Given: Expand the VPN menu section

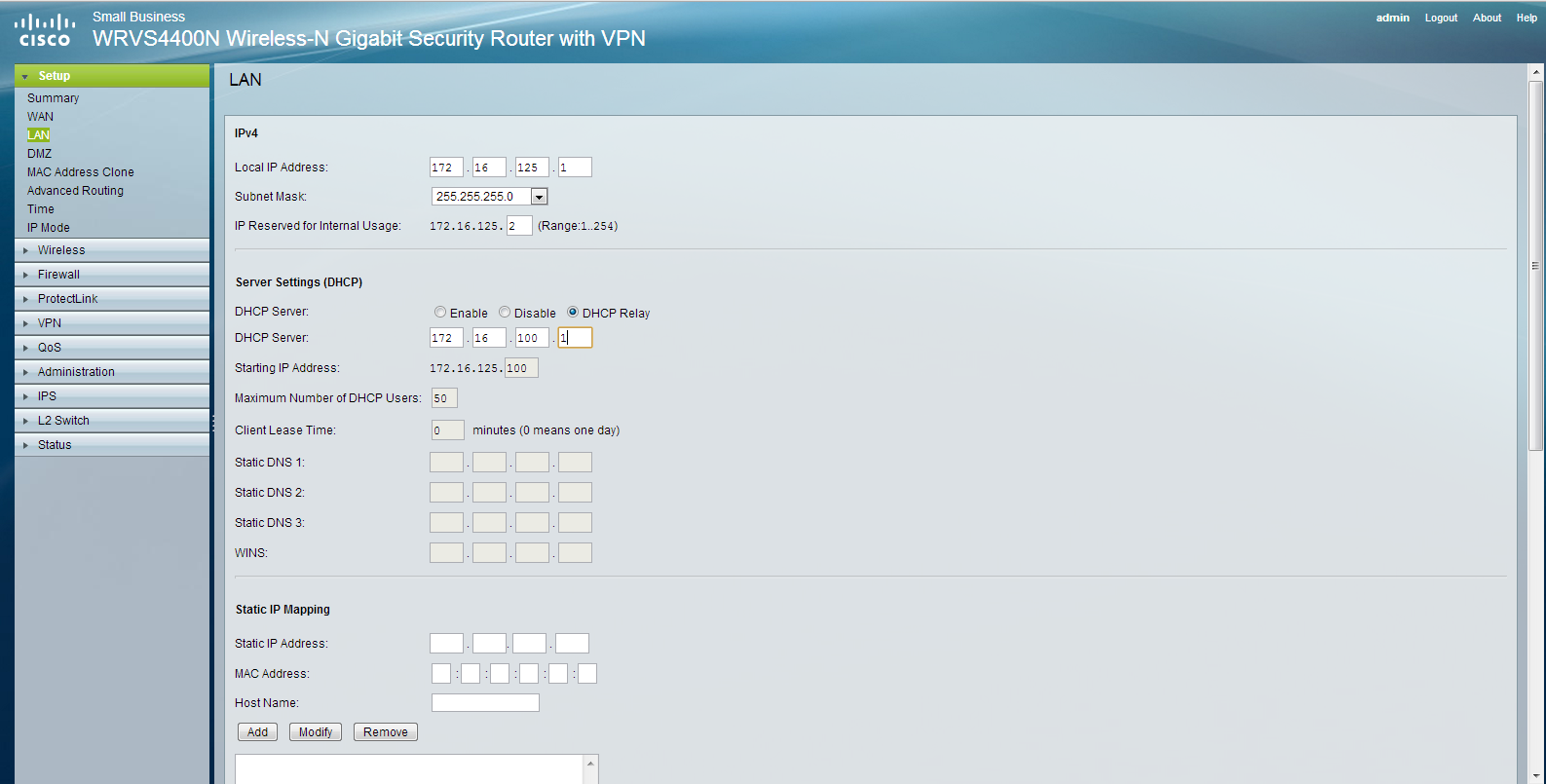Looking at the screenshot, I should pyautogui.click(x=112, y=323).
